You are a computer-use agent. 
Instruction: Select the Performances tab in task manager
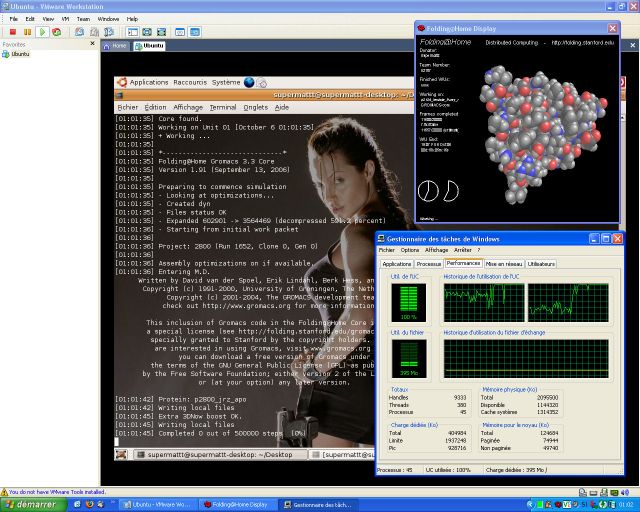pyautogui.click(x=463, y=263)
